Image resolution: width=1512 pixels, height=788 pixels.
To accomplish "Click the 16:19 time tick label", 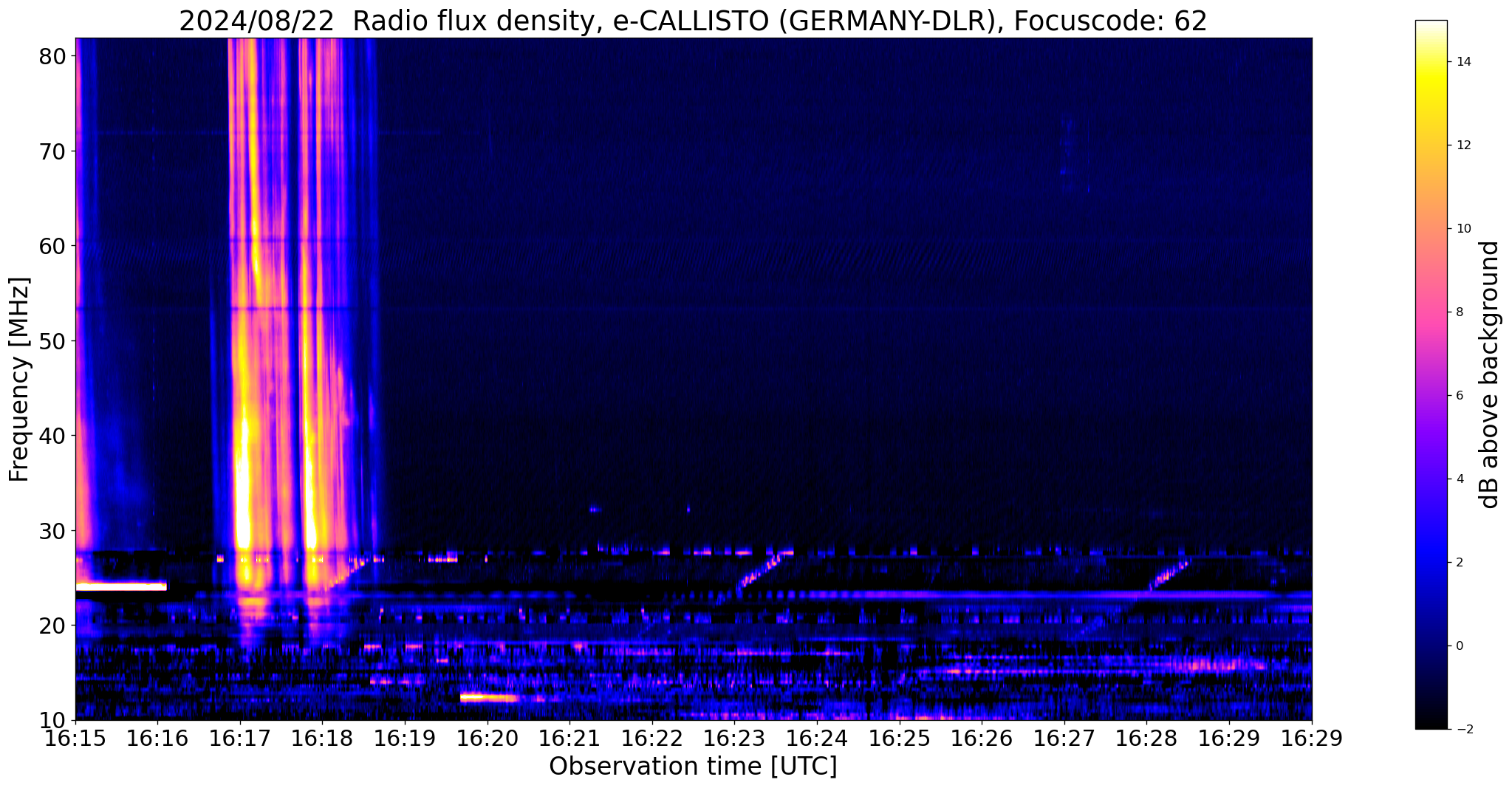I will click(x=405, y=739).
